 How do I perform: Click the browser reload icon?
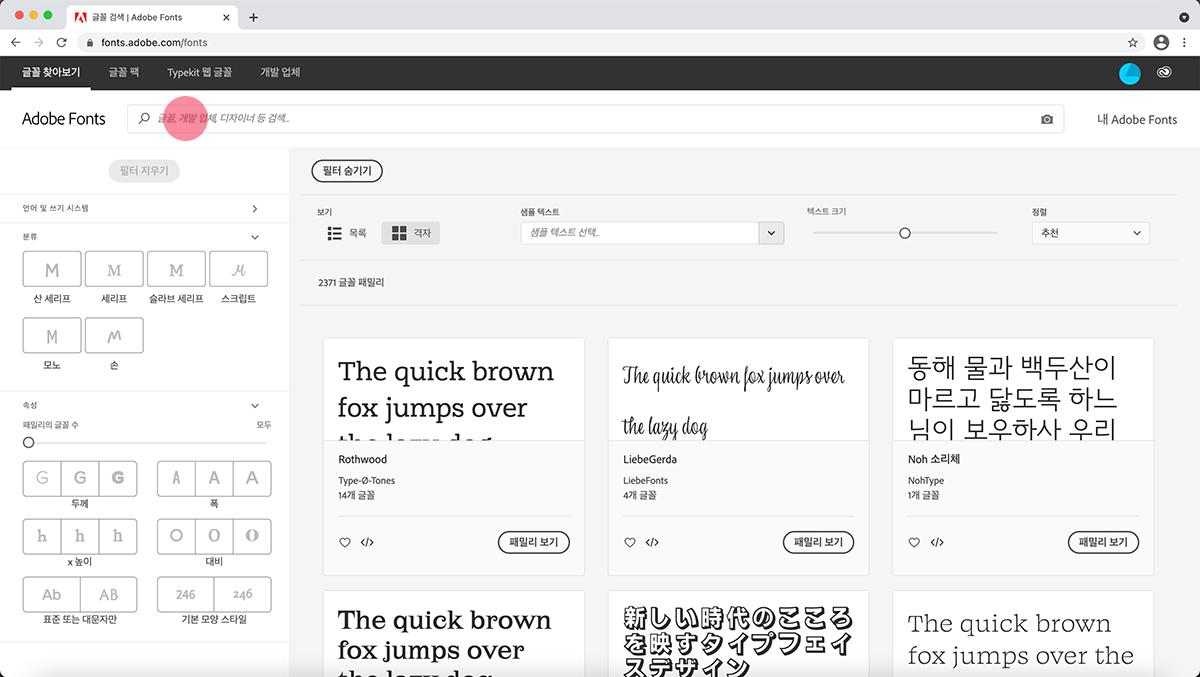[62, 43]
